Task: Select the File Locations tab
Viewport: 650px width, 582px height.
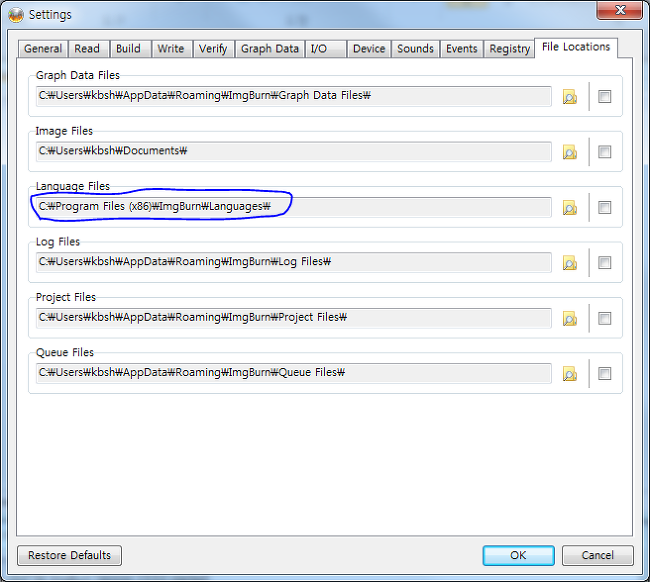Action: click(x=576, y=47)
